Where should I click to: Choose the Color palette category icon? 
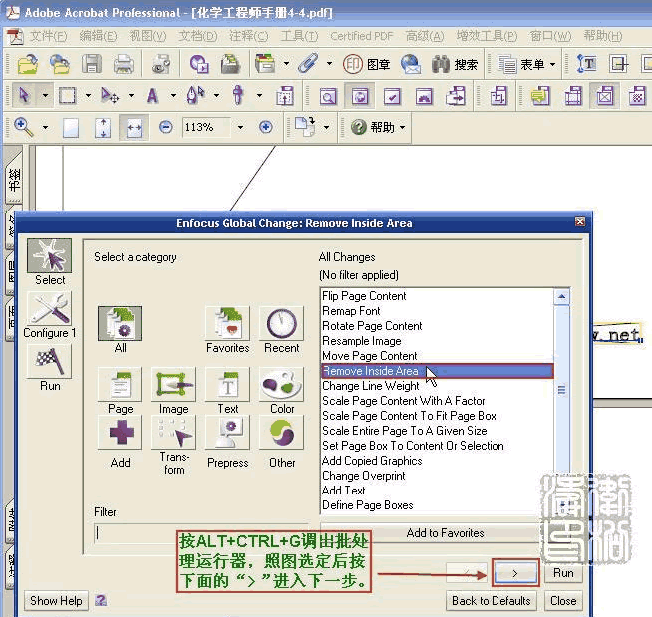click(282, 384)
